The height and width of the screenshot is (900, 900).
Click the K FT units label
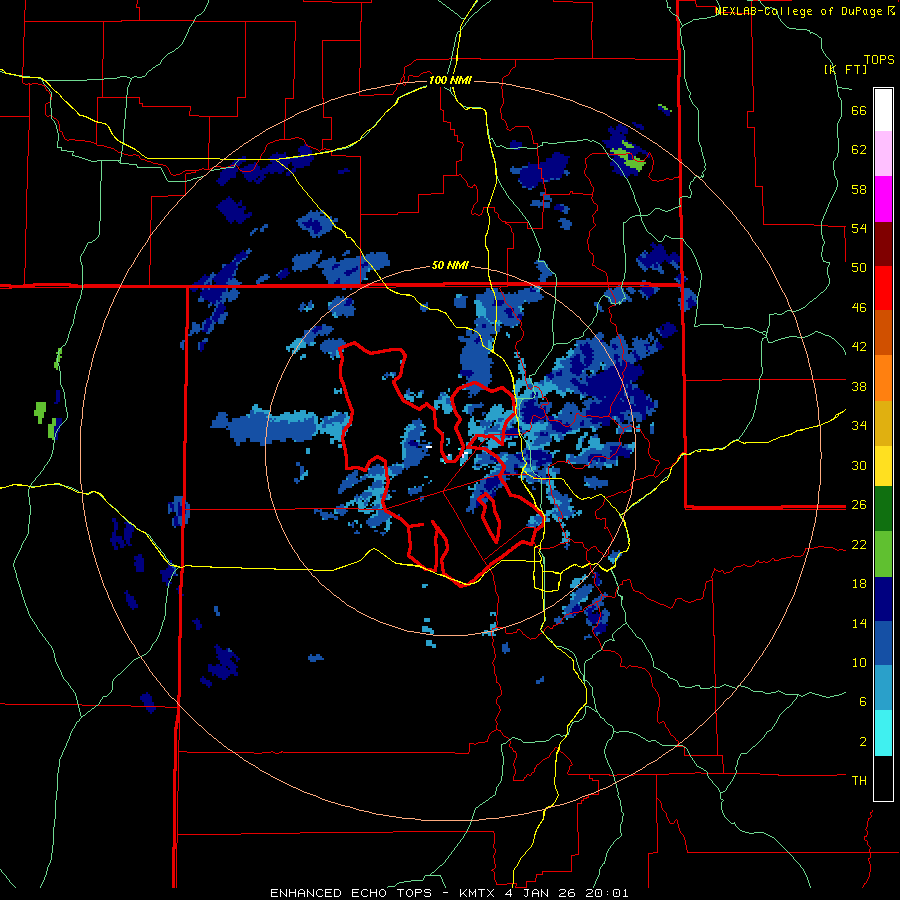pos(845,69)
